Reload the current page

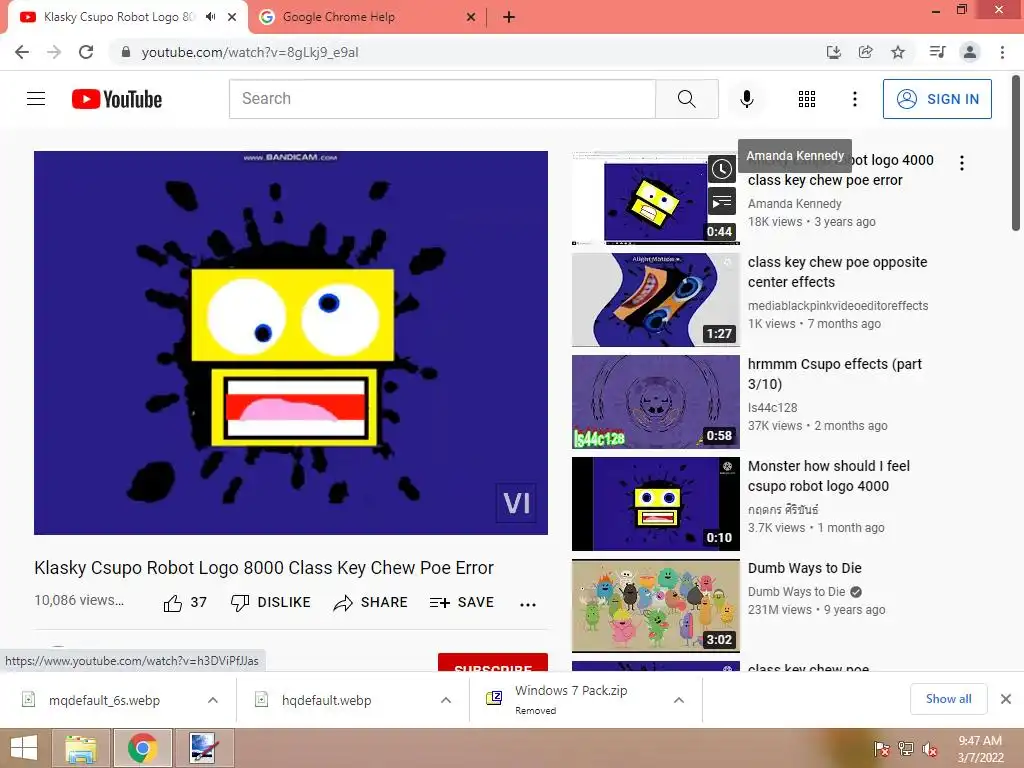[86, 52]
